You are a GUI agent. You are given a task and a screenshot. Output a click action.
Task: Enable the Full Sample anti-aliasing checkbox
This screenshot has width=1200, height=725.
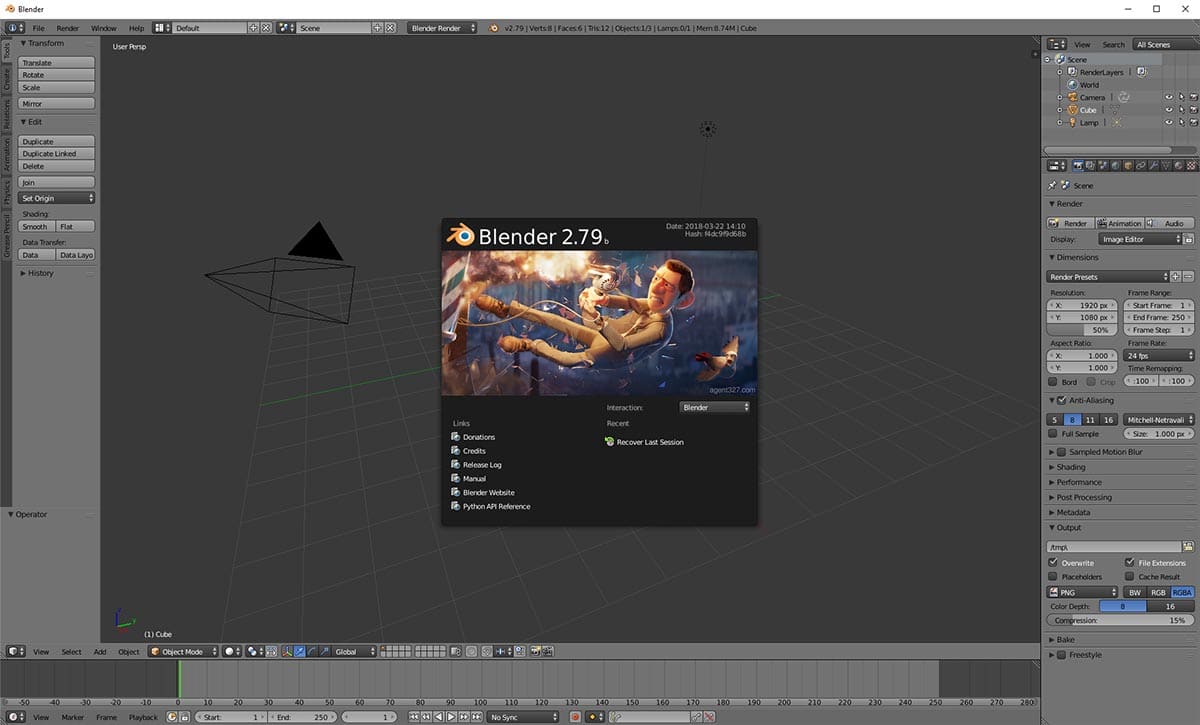click(1051, 433)
